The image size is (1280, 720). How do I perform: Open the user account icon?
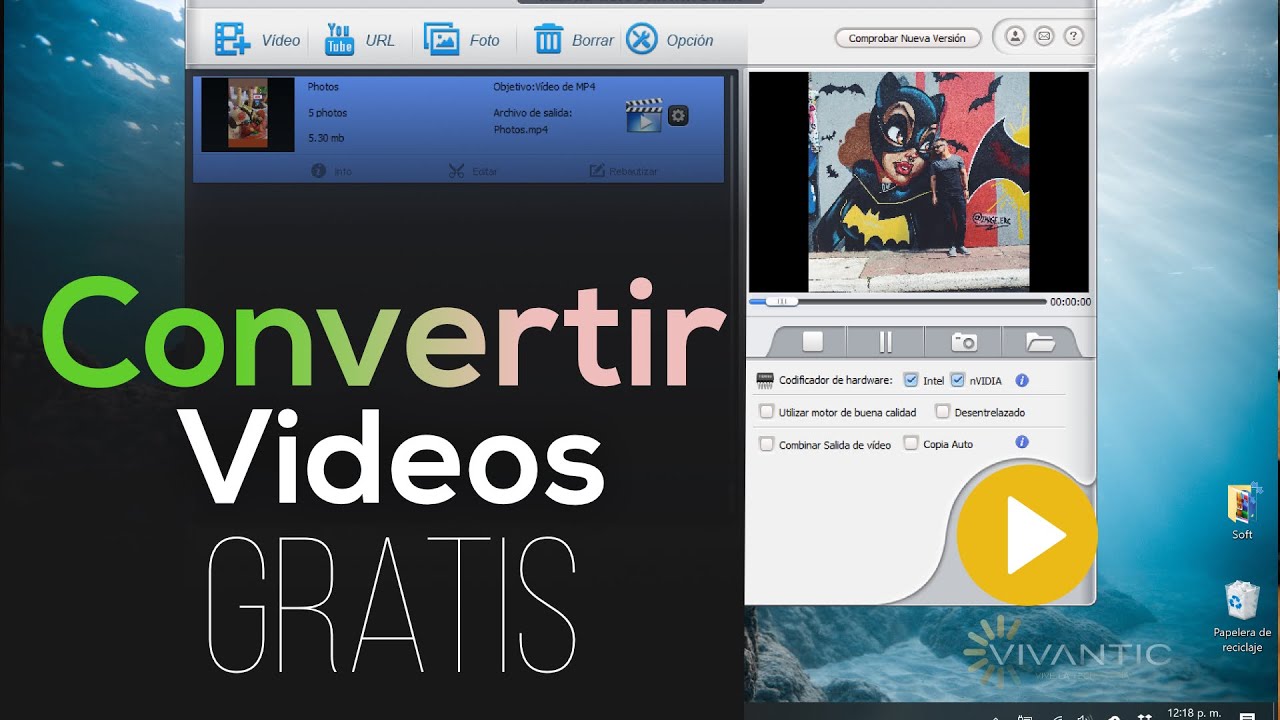[x=1015, y=37]
